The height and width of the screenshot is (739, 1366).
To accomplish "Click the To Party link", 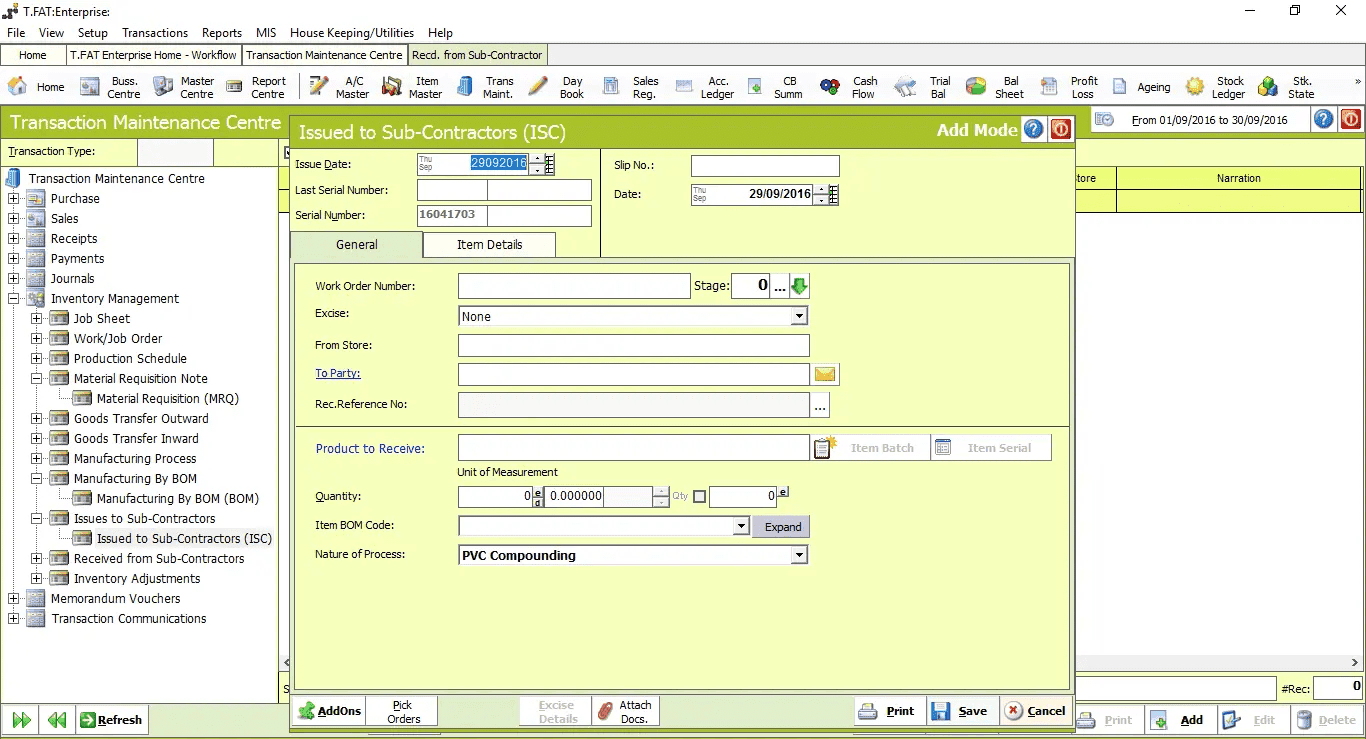I will tap(337, 373).
